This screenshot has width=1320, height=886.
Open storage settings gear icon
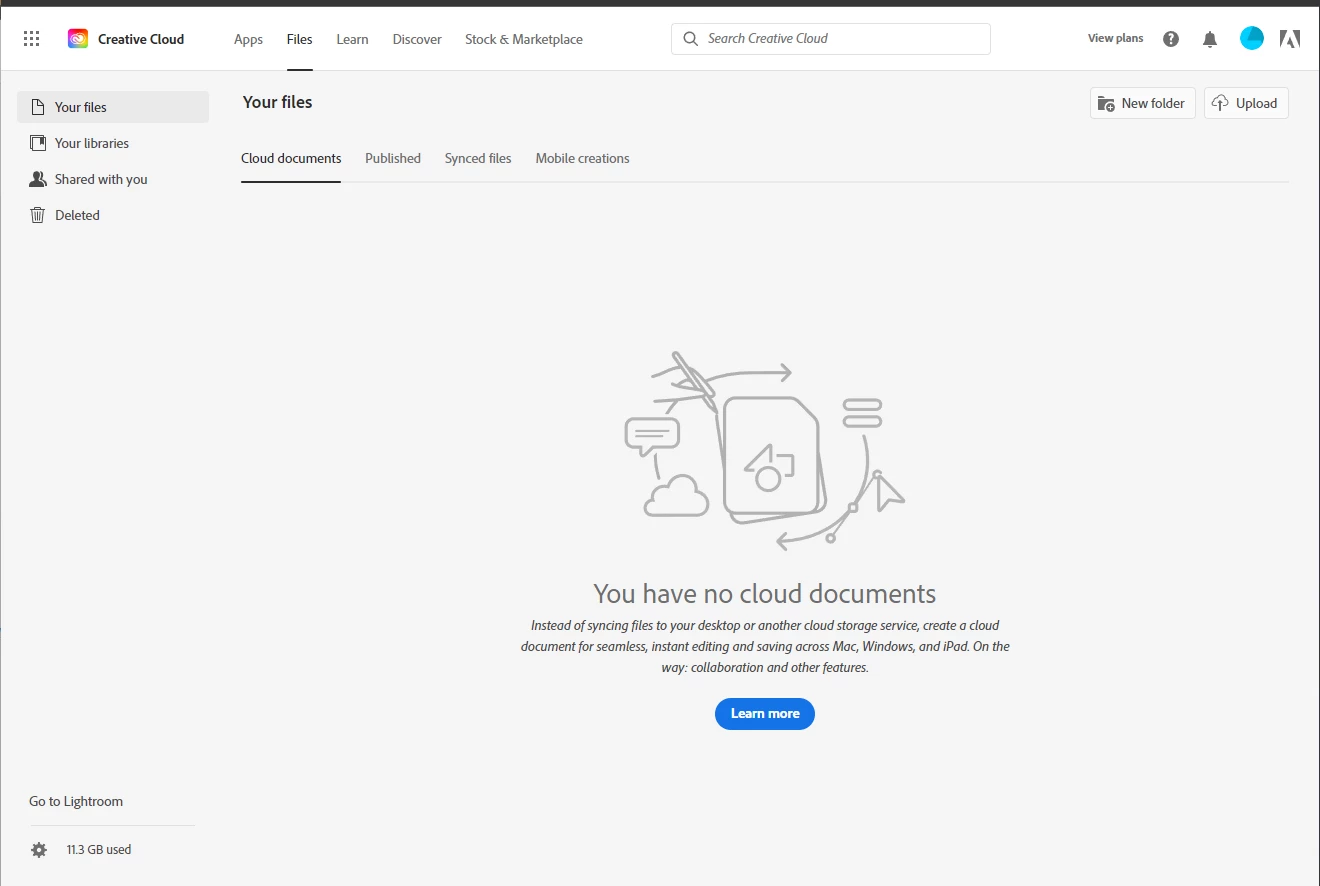coord(39,850)
